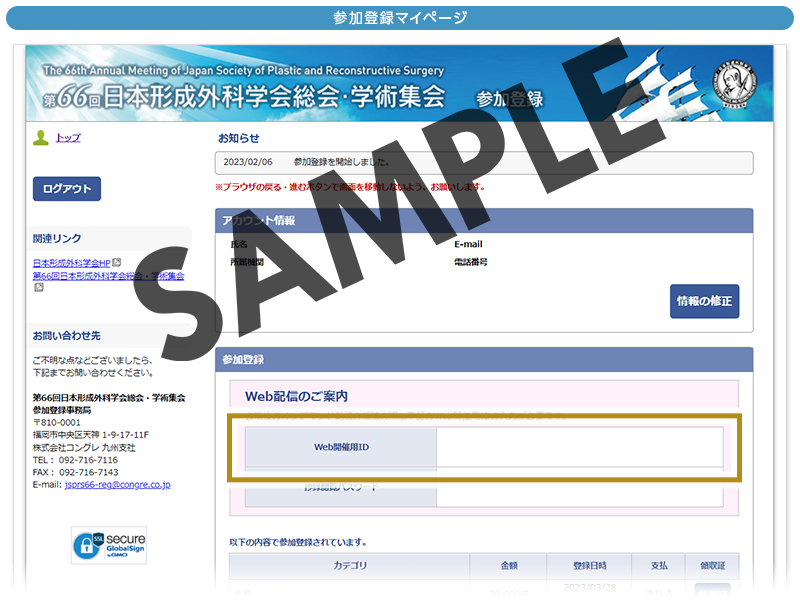Screen dimensions: 800x605
Task: Click the 関連リンク sidebar heading
Action: [57, 238]
